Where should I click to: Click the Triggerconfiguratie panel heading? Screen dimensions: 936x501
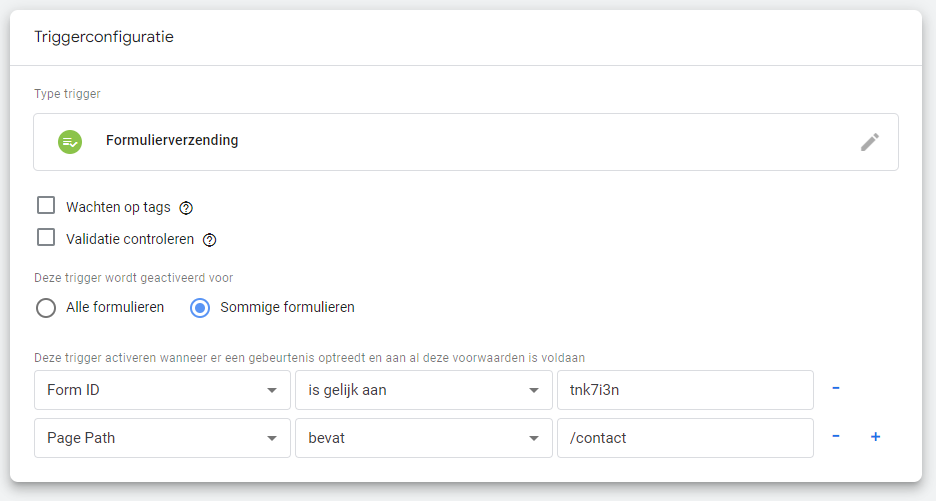tap(104, 37)
